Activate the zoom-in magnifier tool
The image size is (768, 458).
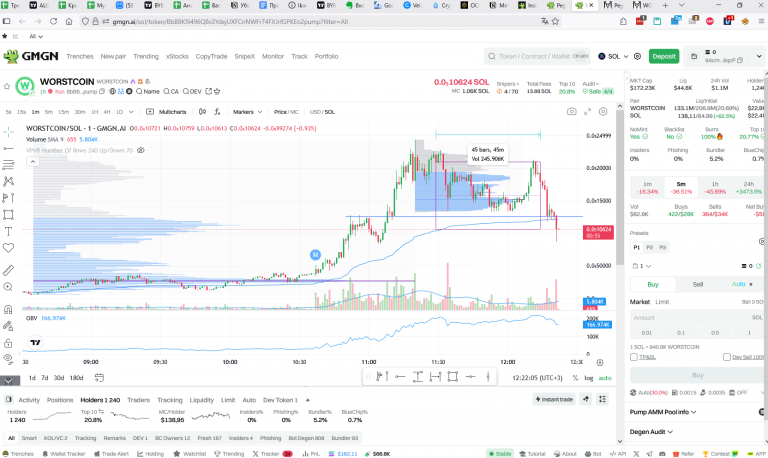pyautogui.click(x=8, y=287)
